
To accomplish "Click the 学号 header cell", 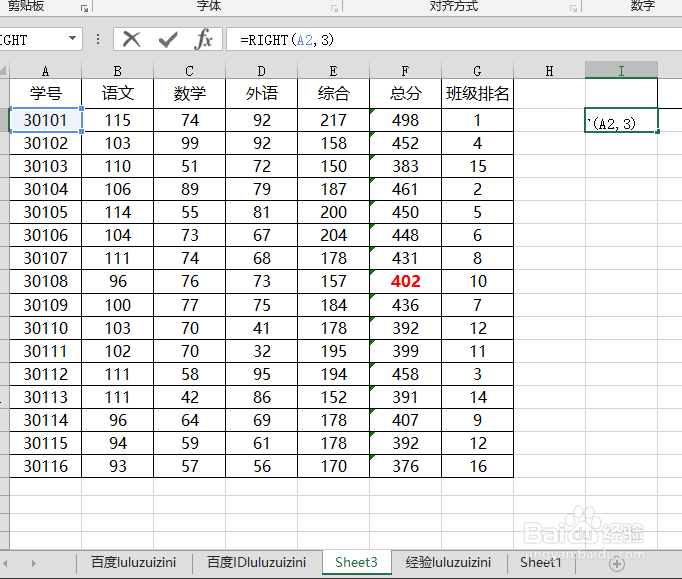I will pyautogui.click(x=45, y=94).
